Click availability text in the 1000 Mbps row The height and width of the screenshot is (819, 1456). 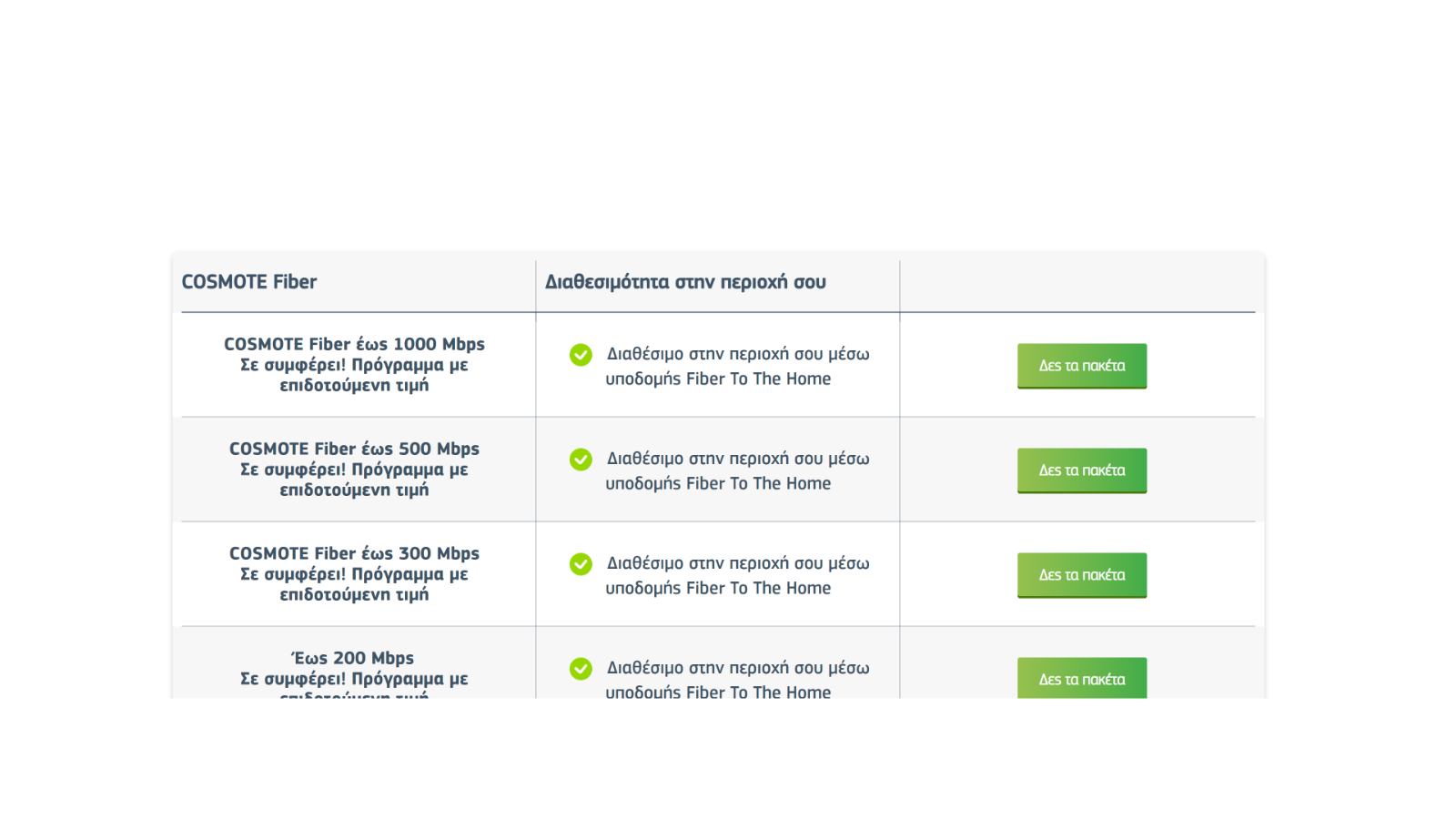737,366
